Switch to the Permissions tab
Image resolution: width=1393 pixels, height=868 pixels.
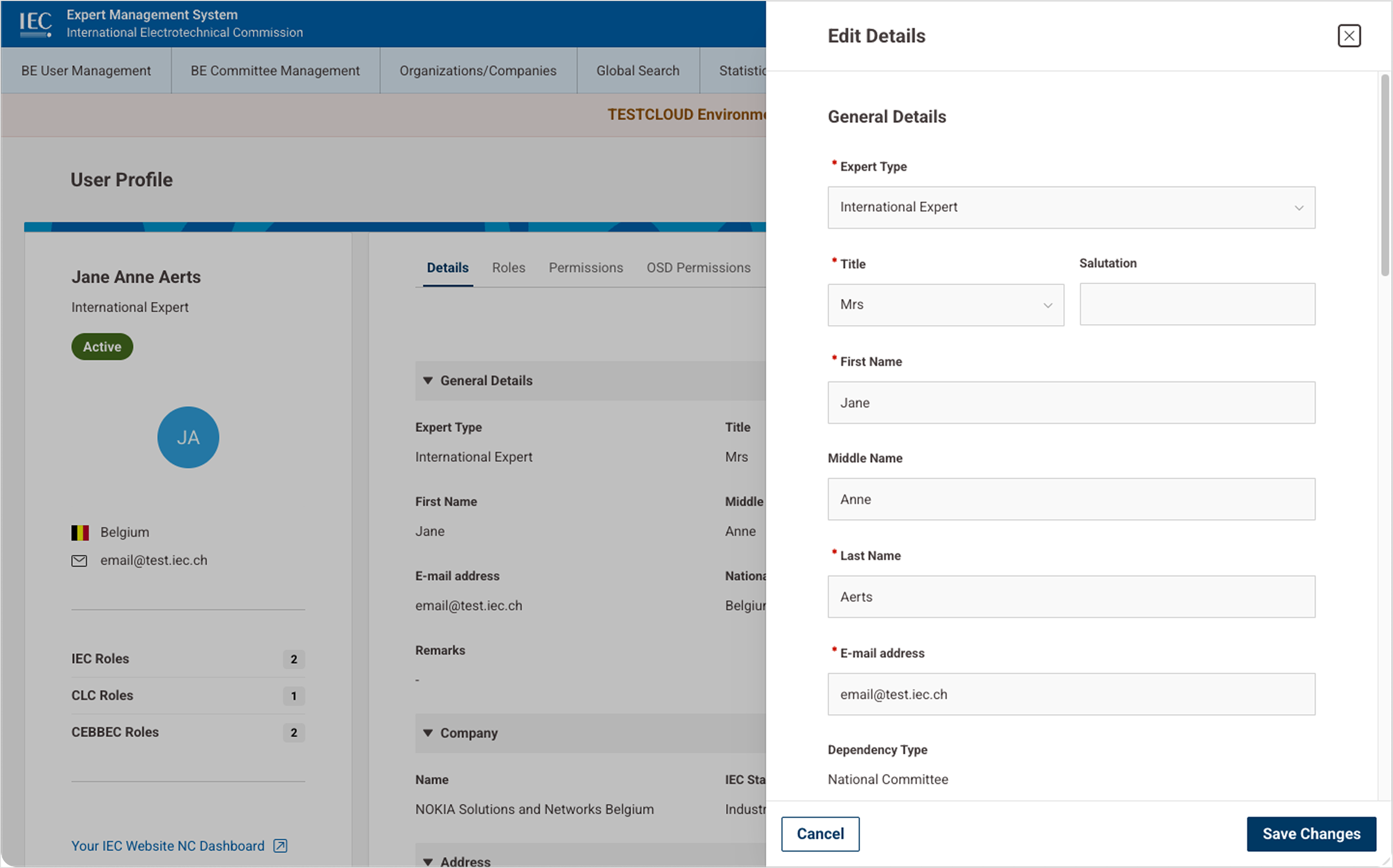click(x=585, y=267)
